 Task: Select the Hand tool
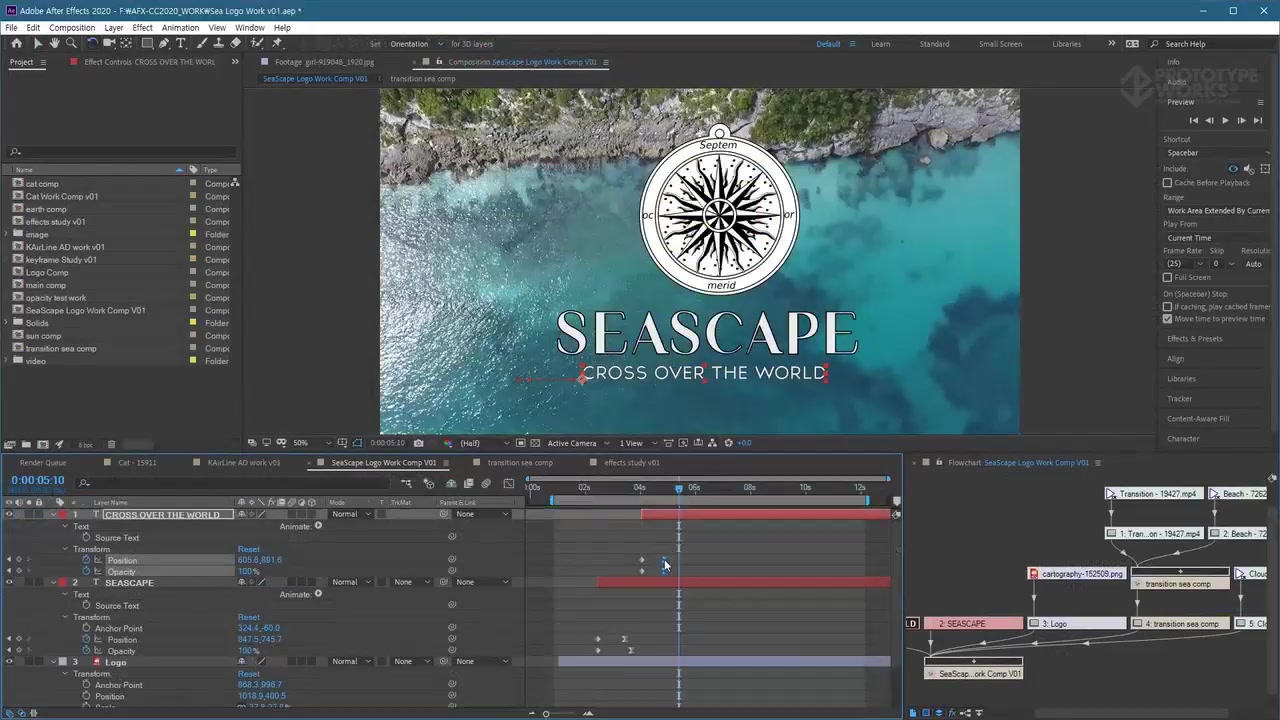click(x=54, y=43)
